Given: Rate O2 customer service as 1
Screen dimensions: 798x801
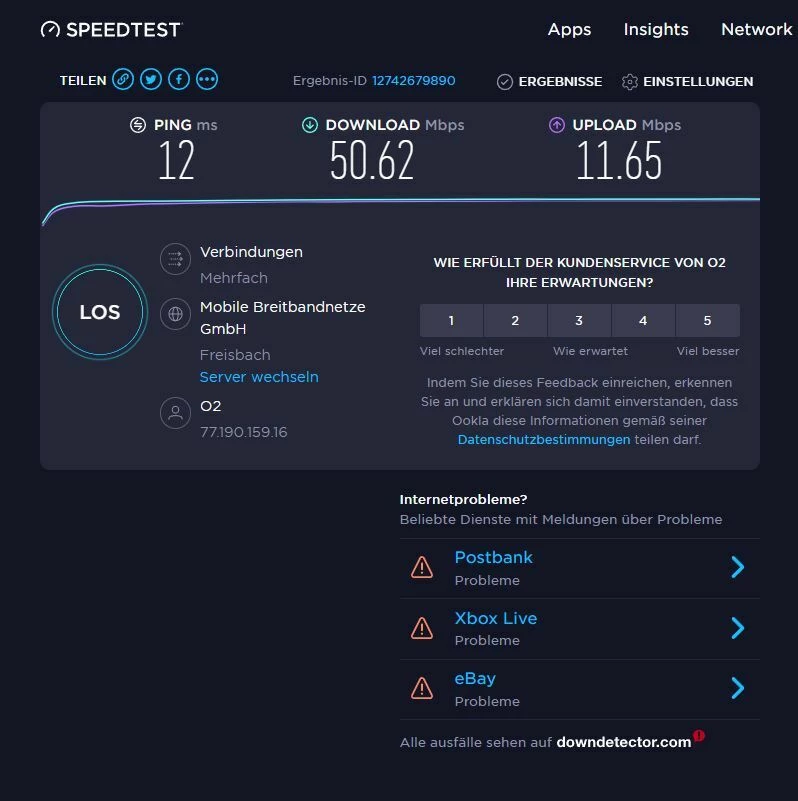Looking at the screenshot, I should coord(451,321).
